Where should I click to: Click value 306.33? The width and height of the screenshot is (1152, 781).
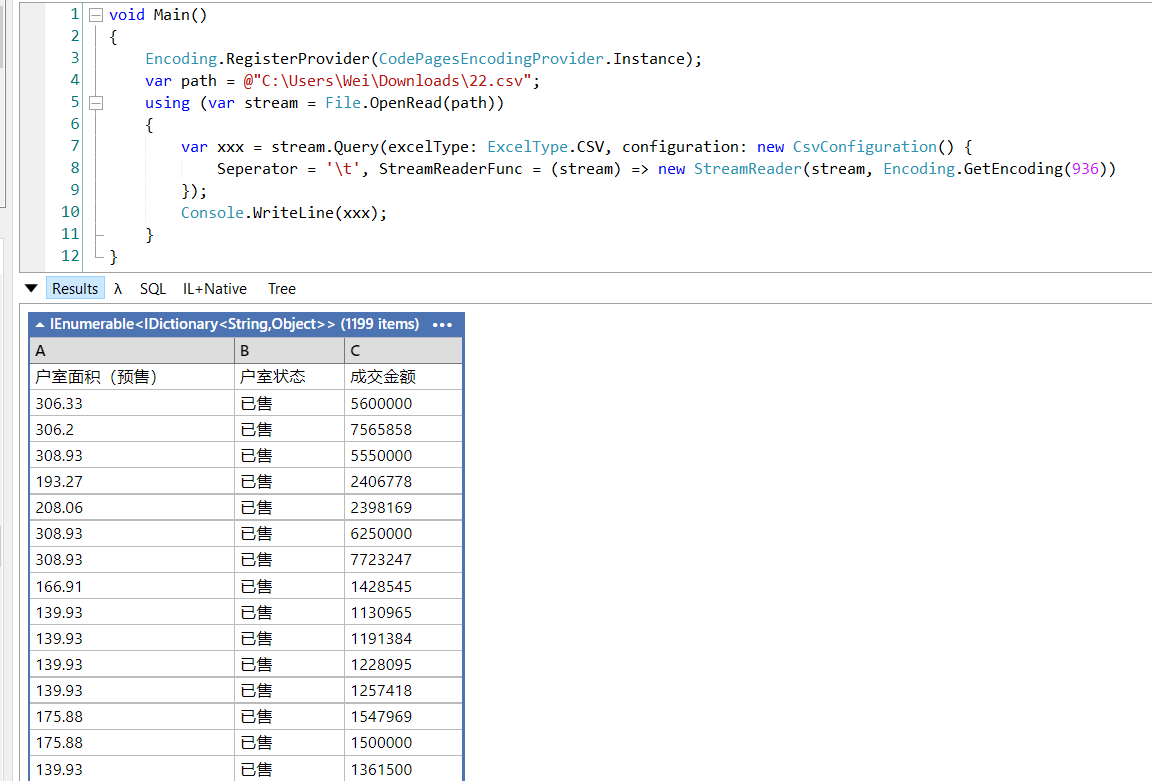(59, 403)
